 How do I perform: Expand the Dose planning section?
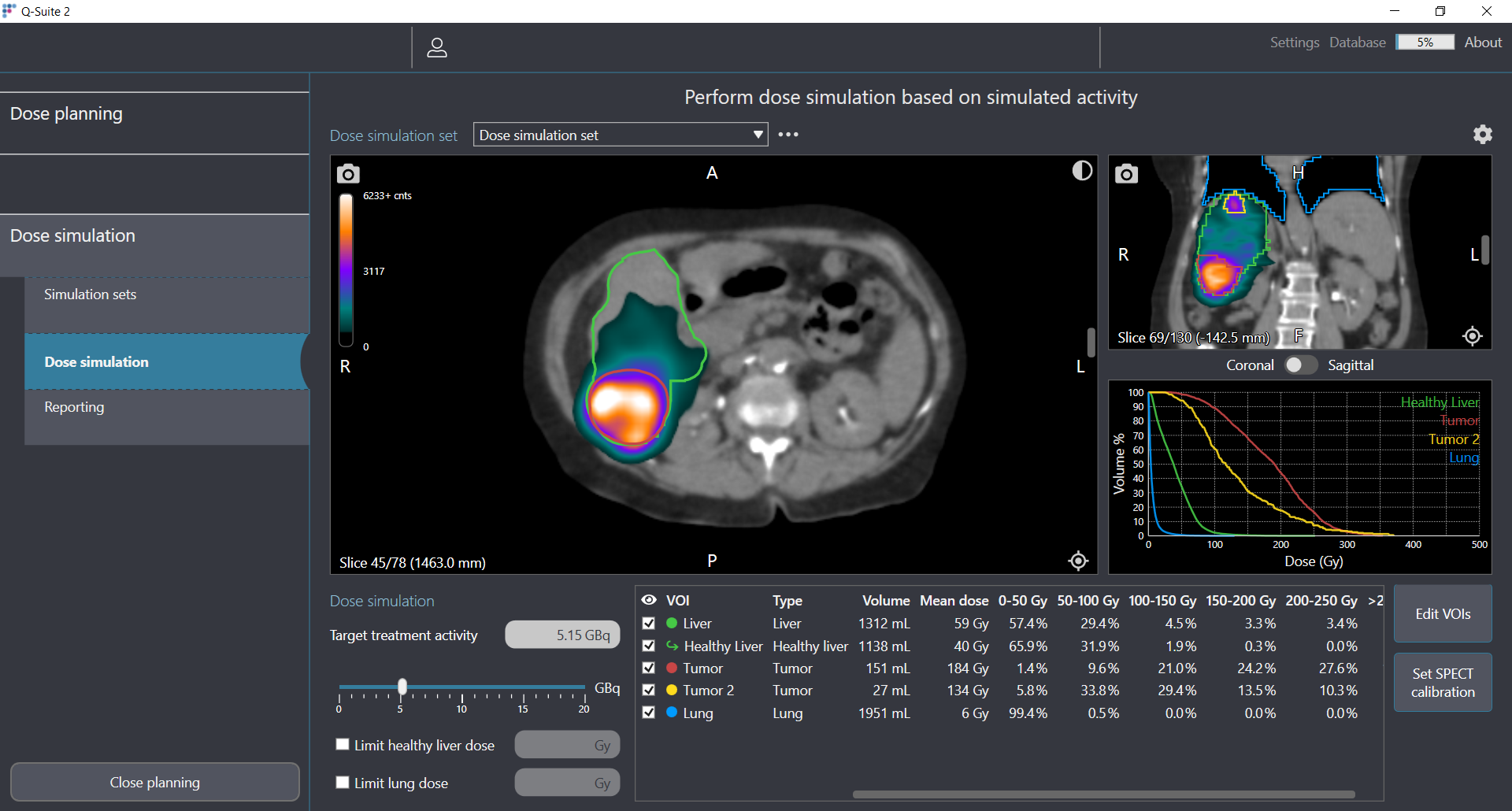tap(154, 114)
